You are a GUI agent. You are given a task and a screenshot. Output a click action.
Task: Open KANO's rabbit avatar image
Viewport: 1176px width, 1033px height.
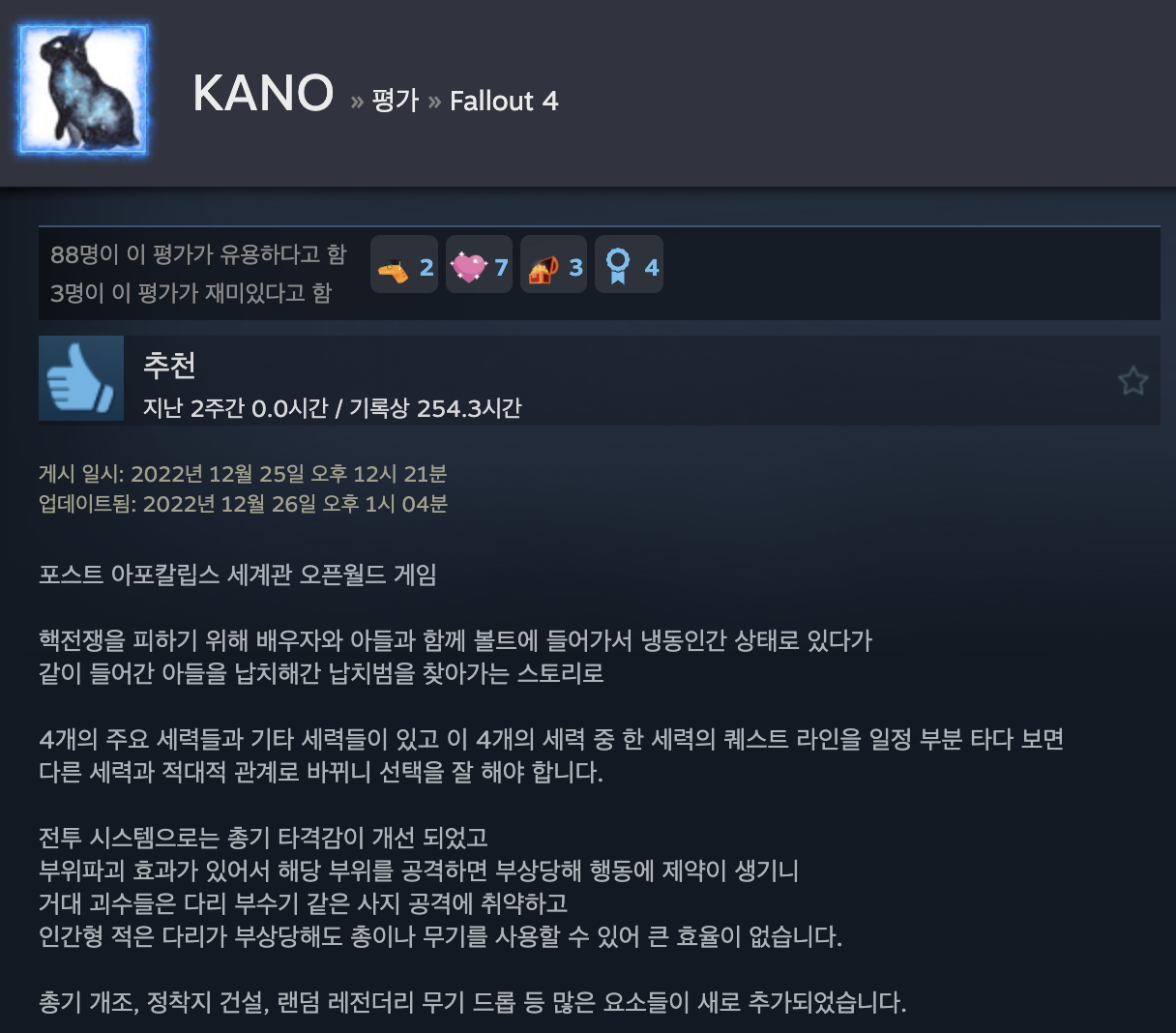83,90
